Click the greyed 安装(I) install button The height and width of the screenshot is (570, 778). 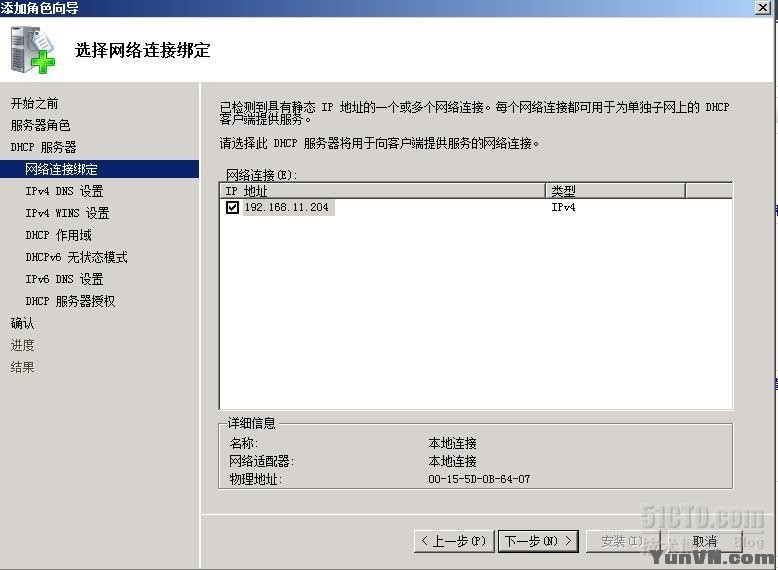click(624, 541)
